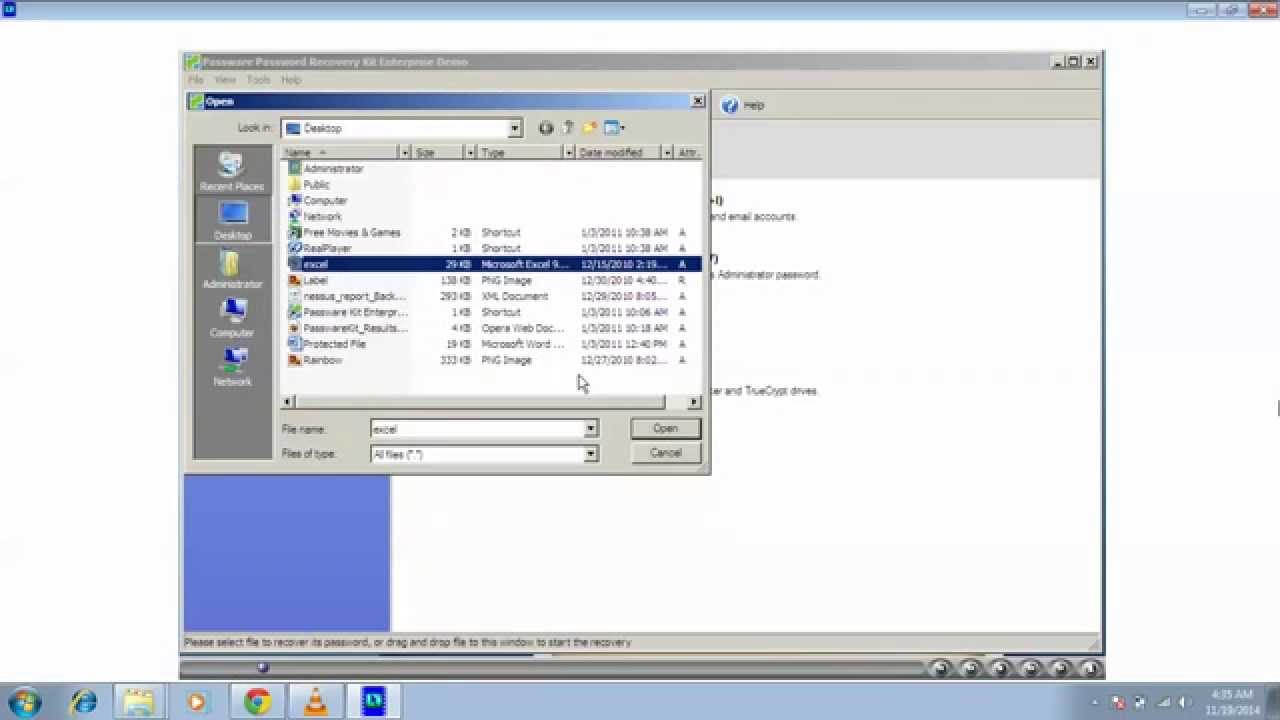Select Desktop in the left places bar
The image size is (1280, 720).
232,220
